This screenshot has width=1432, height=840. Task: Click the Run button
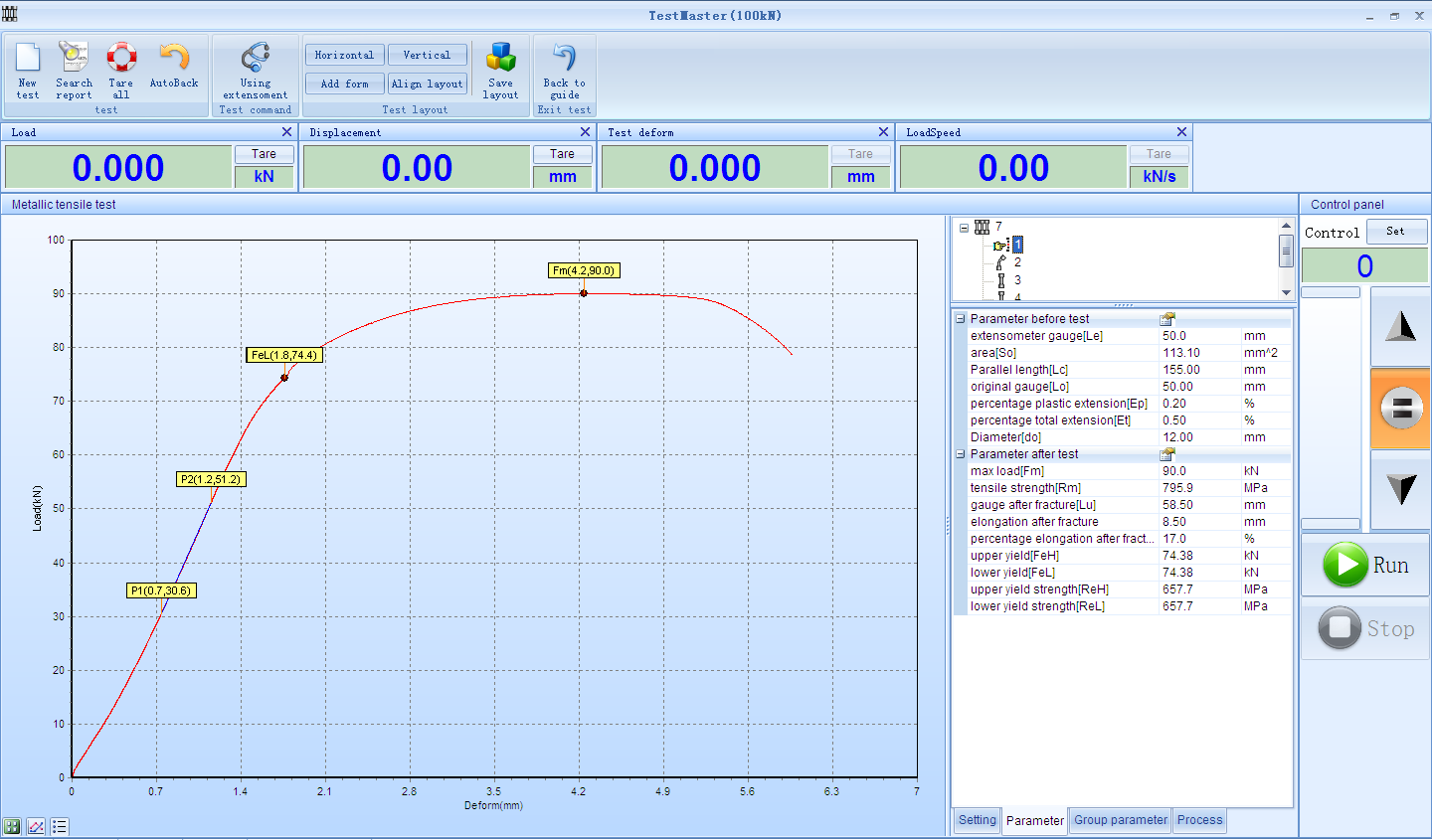(x=1365, y=565)
